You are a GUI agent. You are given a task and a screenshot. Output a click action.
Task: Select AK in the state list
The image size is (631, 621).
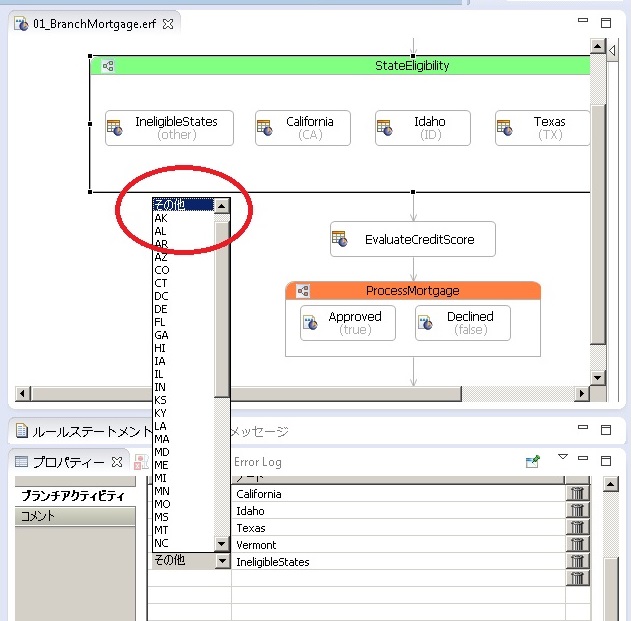click(x=184, y=218)
